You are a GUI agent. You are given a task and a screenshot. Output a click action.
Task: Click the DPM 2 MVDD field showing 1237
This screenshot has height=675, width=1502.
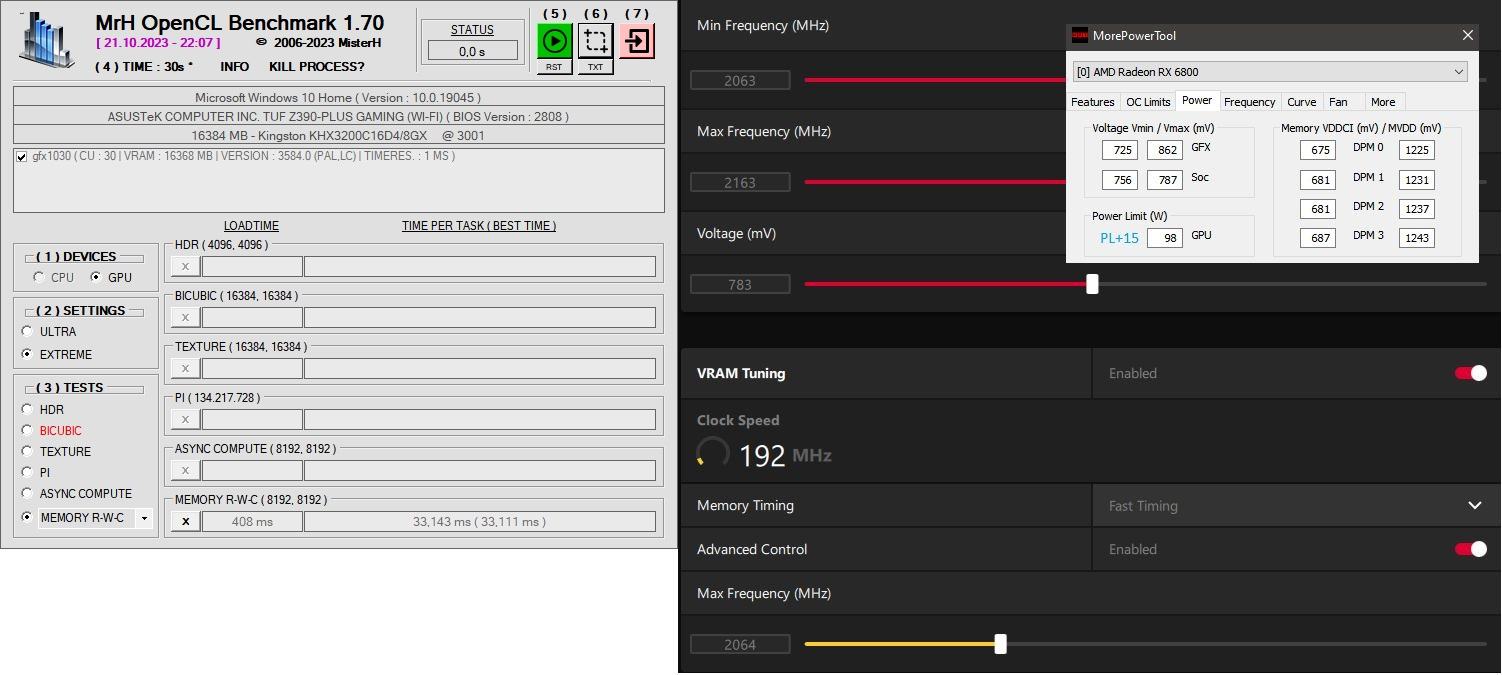coord(1416,209)
